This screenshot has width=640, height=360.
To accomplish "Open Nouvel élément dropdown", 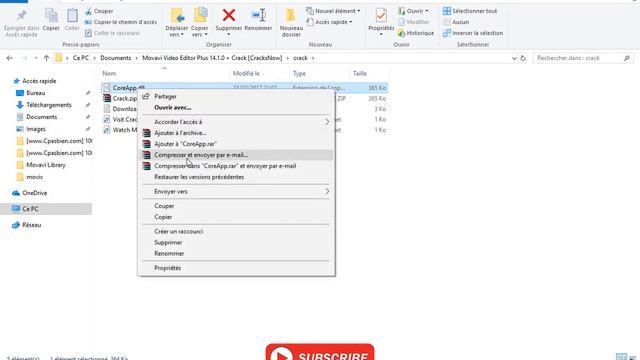I will (x=333, y=11).
